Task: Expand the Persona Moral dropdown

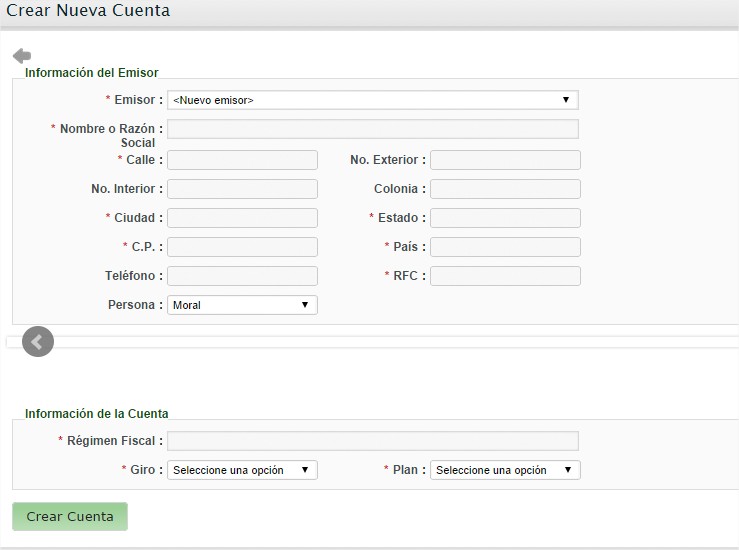Action: [242, 305]
